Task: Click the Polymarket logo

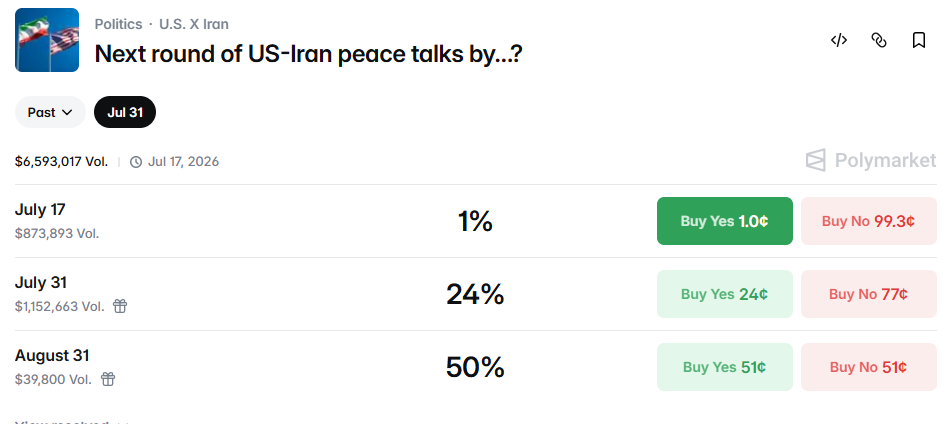Action: coord(871,160)
